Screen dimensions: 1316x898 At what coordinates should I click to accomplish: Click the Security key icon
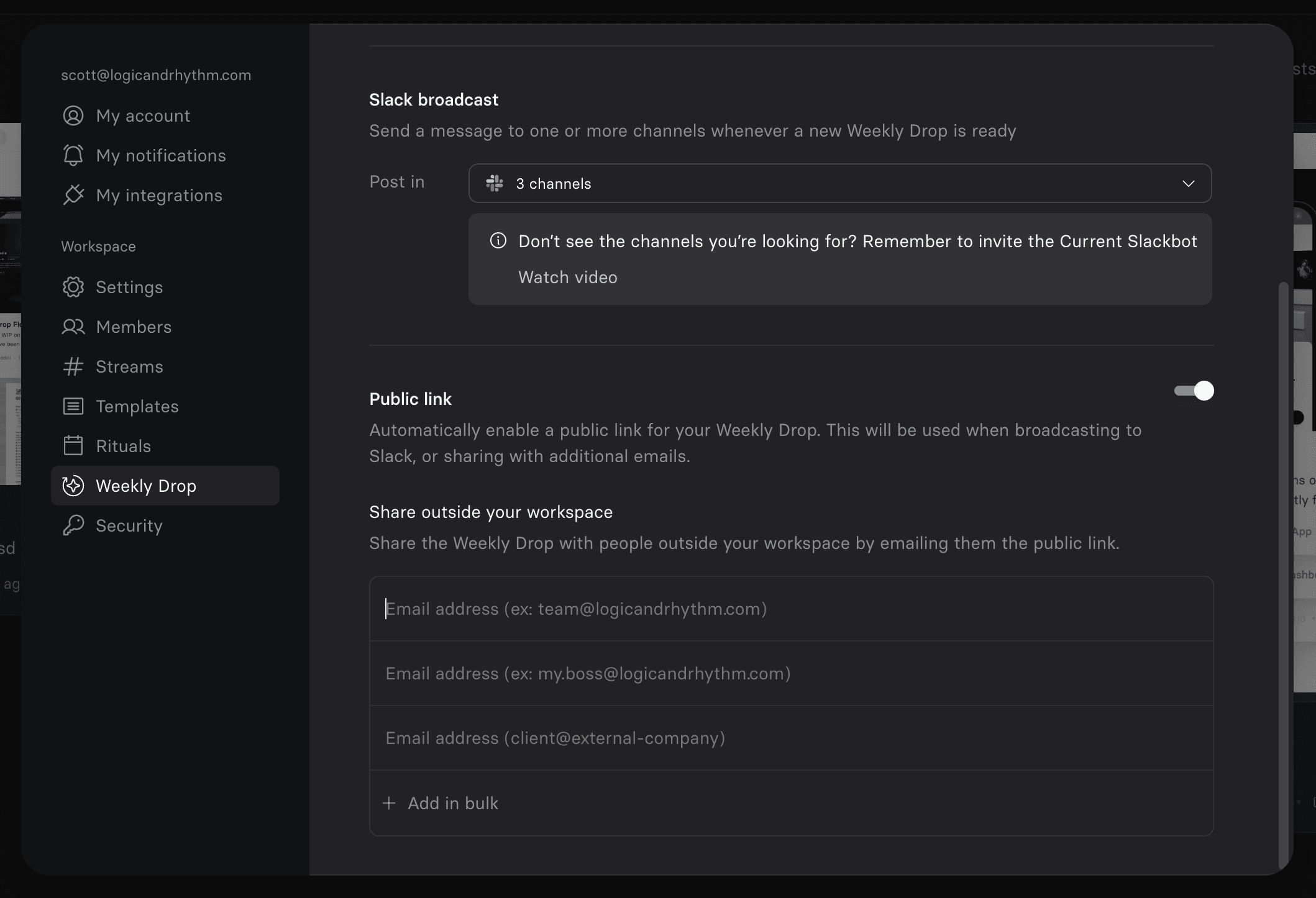click(x=73, y=525)
